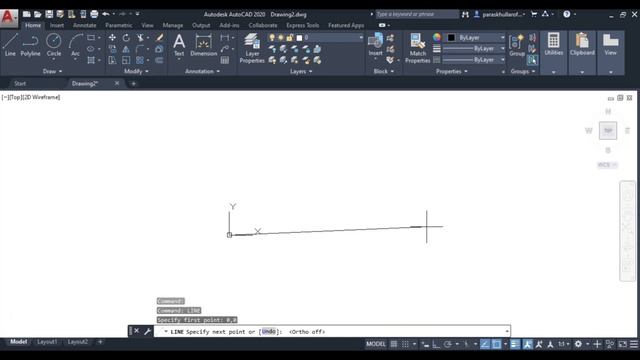Select the Fillet tool

coord(140,49)
